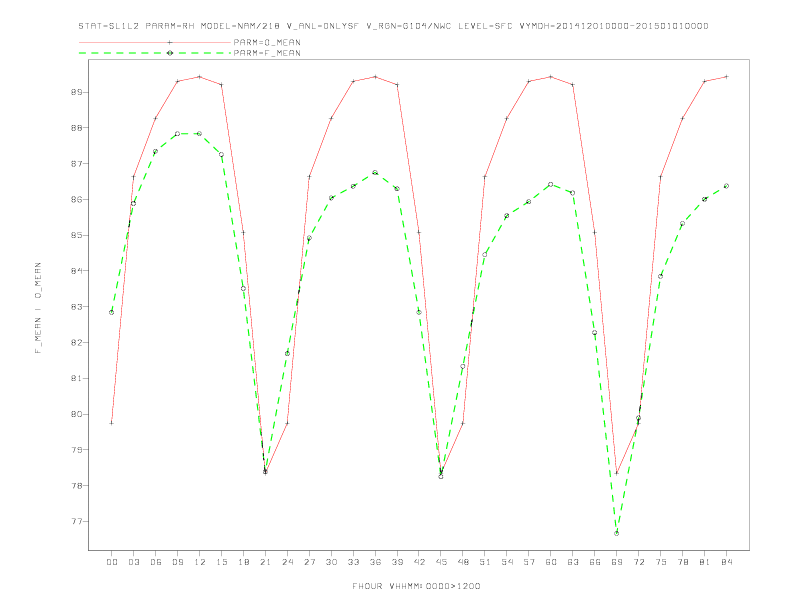Screen dimensions: 792x612
Task: Click the y-axis tick label 82
Action: pos(76,342)
